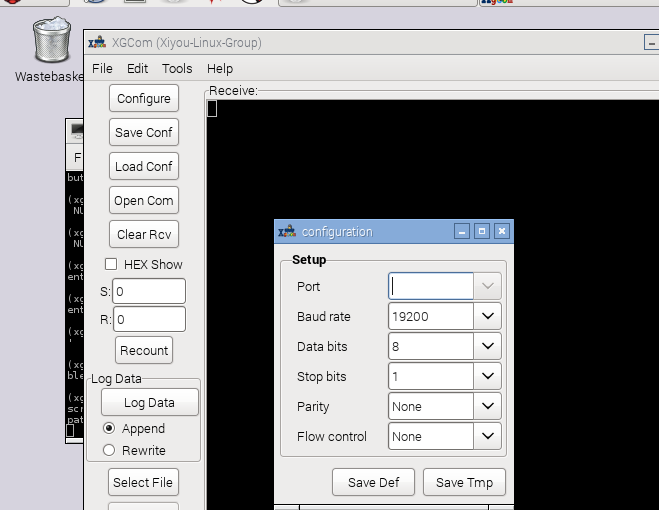Click the Stop bits field showing 1

point(431,376)
